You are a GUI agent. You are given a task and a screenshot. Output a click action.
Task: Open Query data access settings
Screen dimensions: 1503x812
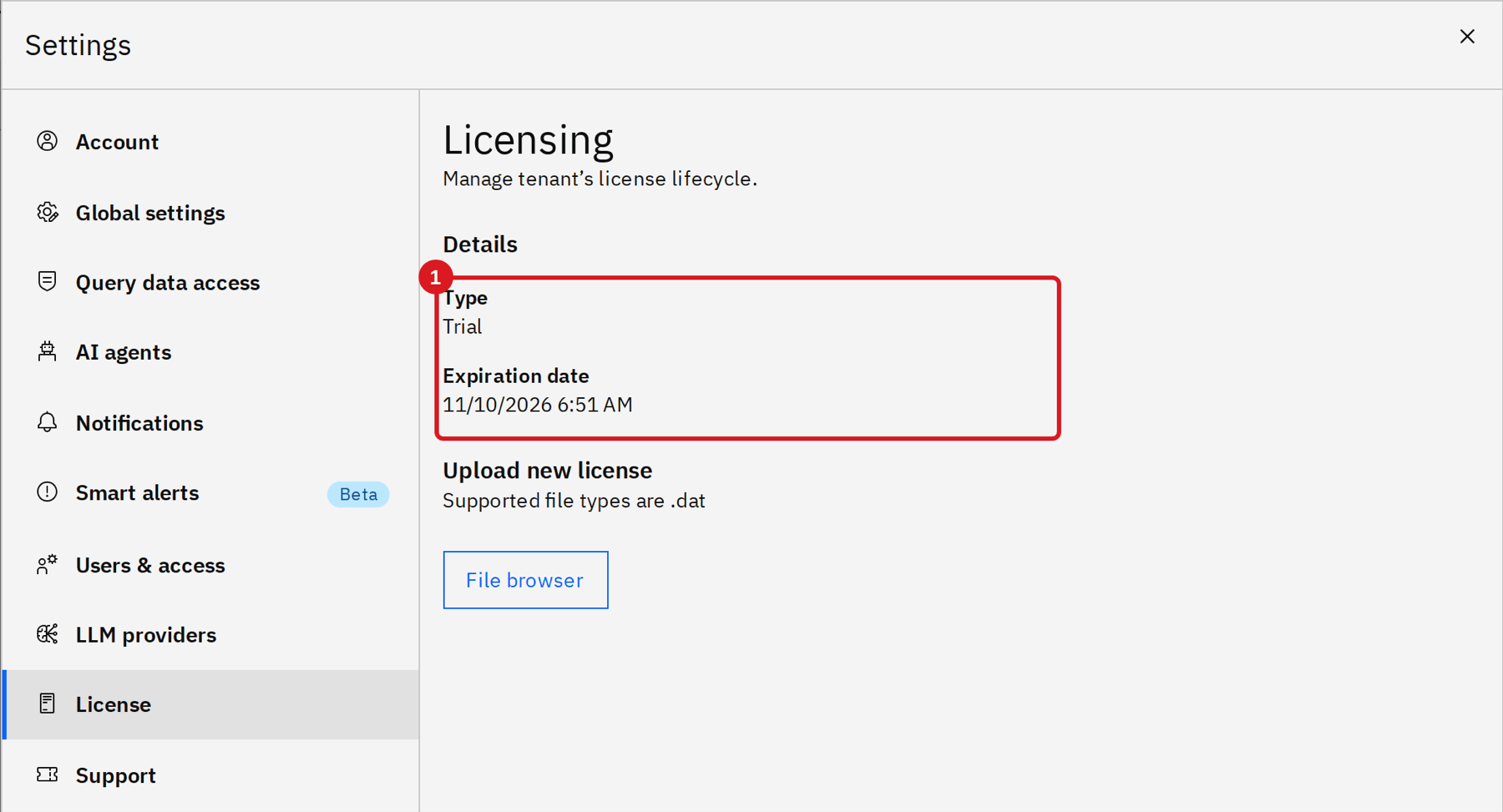[x=210, y=282]
